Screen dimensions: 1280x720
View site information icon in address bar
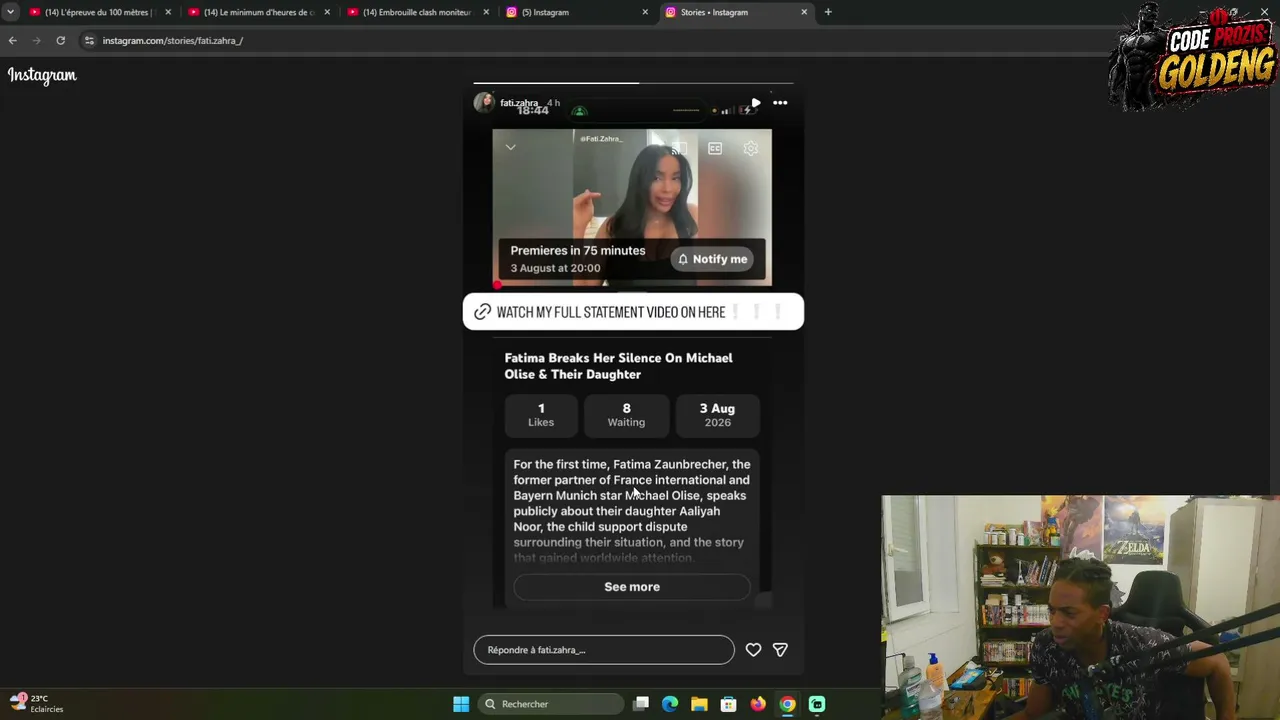click(89, 41)
